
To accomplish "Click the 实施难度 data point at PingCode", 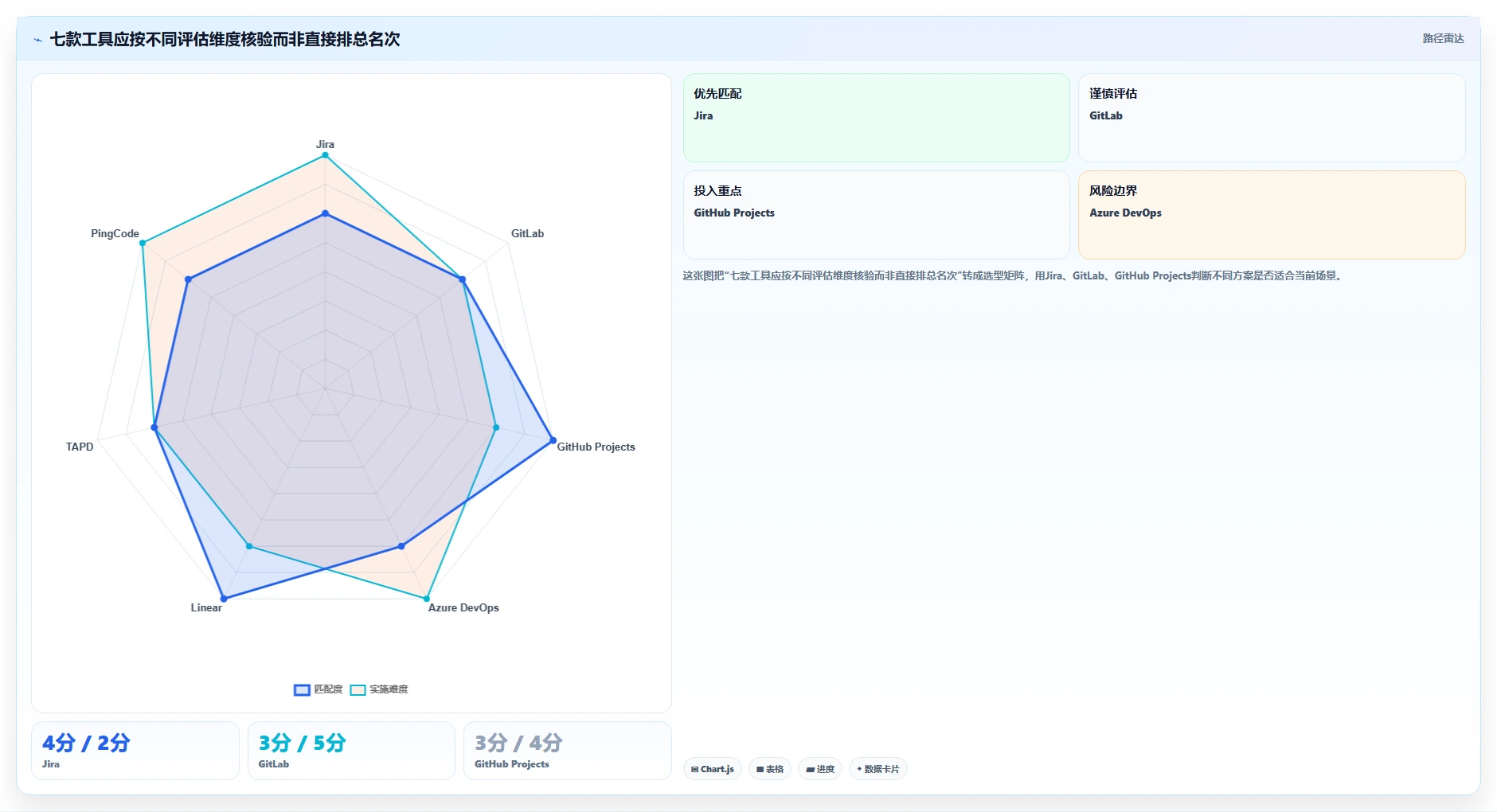I will click(x=143, y=244).
